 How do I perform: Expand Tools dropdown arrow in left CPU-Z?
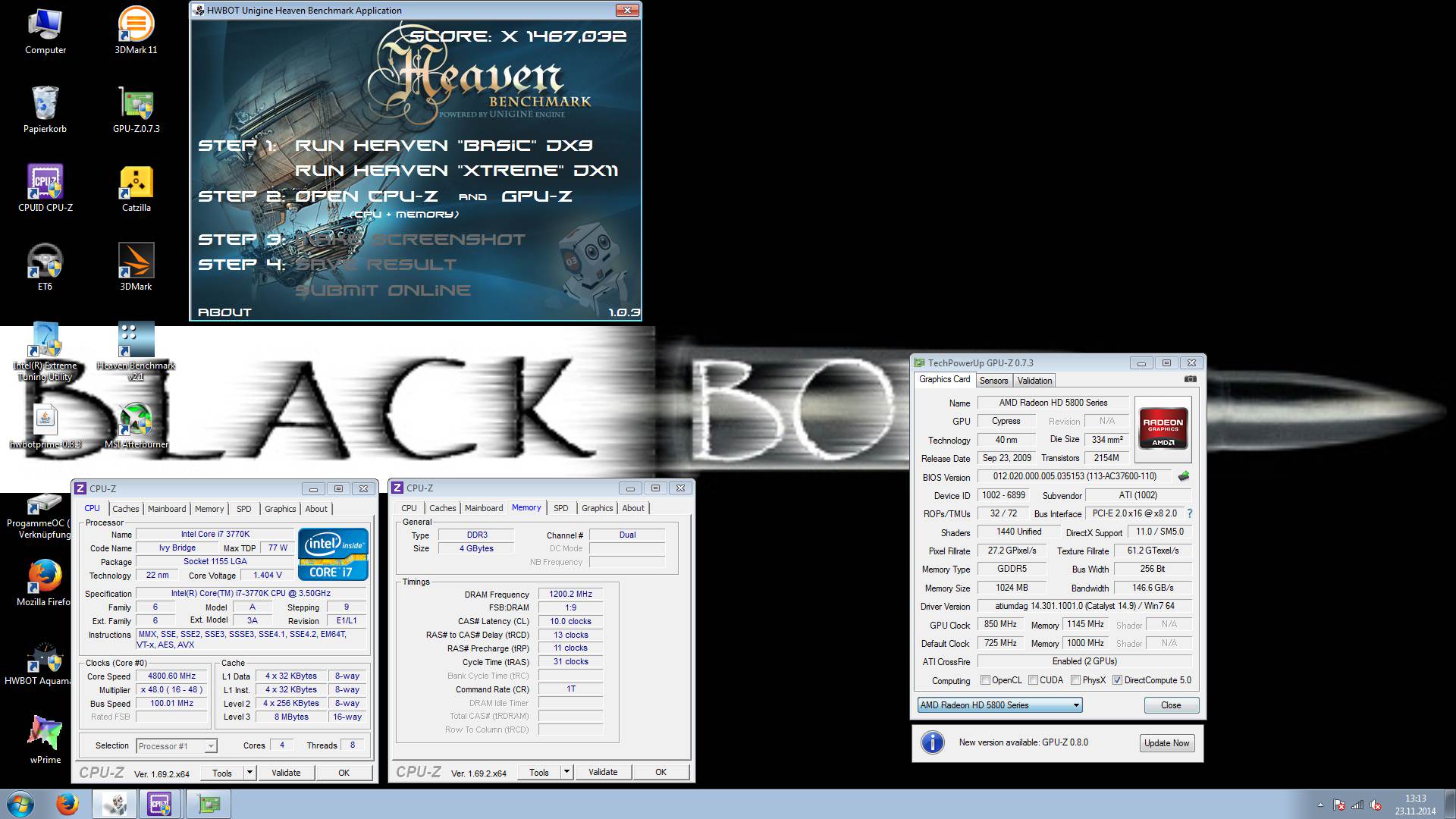pyautogui.click(x=249, y=773)
